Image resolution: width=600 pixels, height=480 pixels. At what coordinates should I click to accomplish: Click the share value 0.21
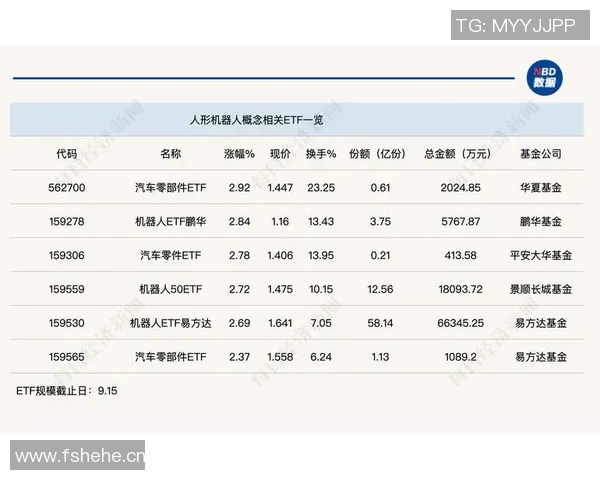click(380, 255)
